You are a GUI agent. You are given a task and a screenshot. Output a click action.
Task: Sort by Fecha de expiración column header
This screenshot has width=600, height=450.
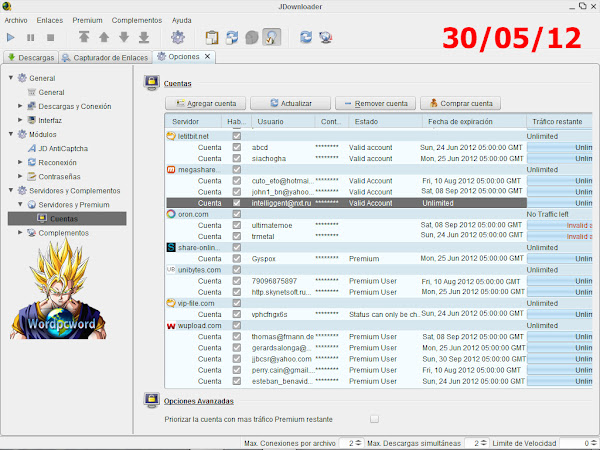point(474,121)
